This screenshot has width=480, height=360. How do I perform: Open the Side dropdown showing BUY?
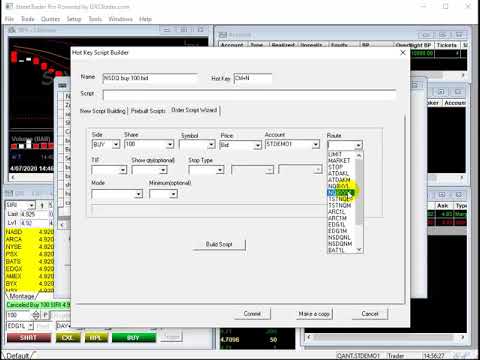[x=116, y=144]
